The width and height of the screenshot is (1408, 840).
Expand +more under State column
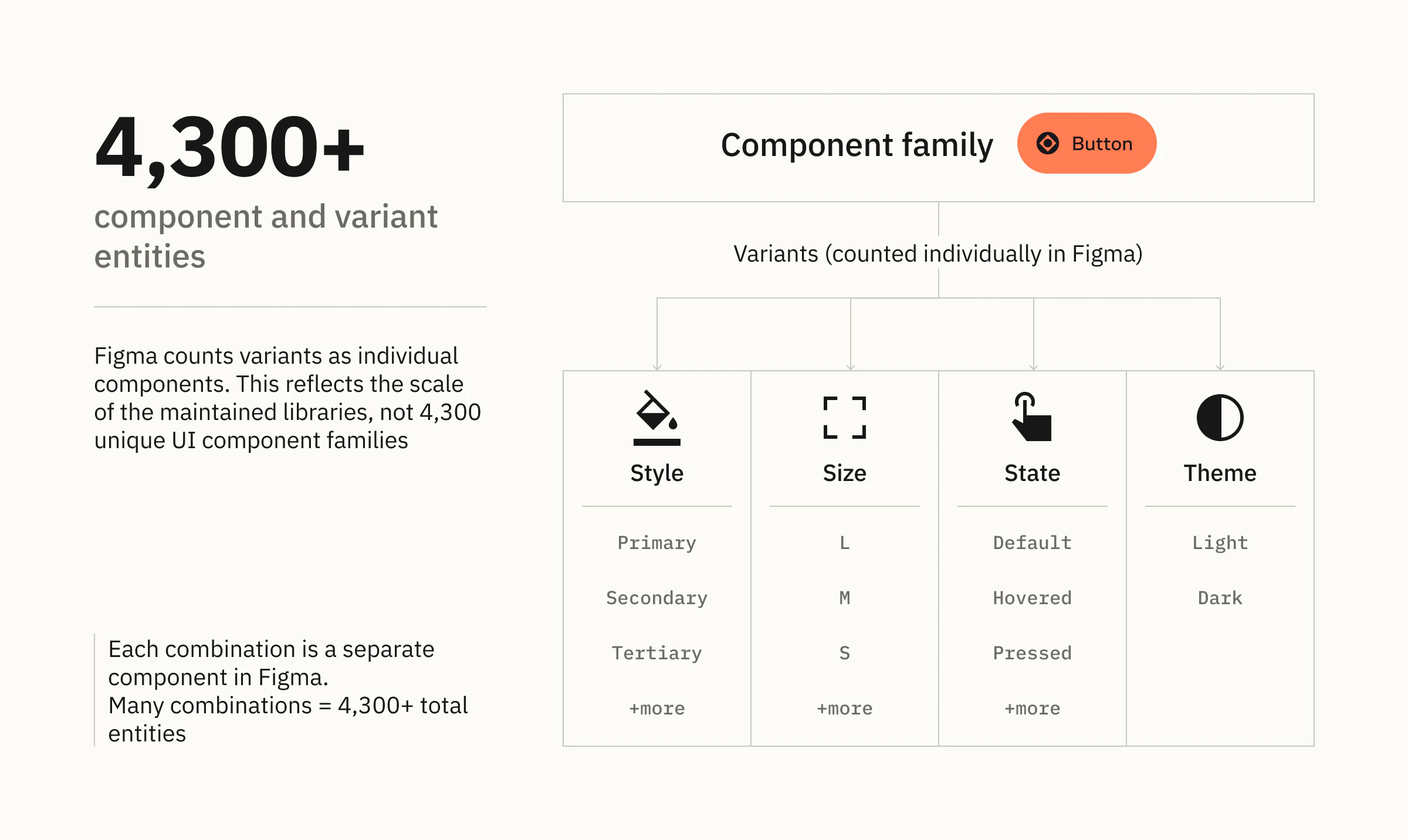point(1032,708)
